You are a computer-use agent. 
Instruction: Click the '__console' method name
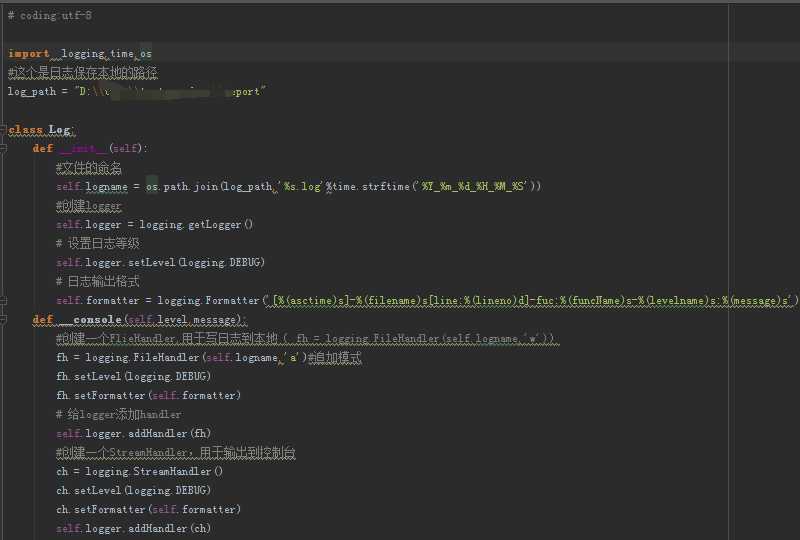point(90,320)
